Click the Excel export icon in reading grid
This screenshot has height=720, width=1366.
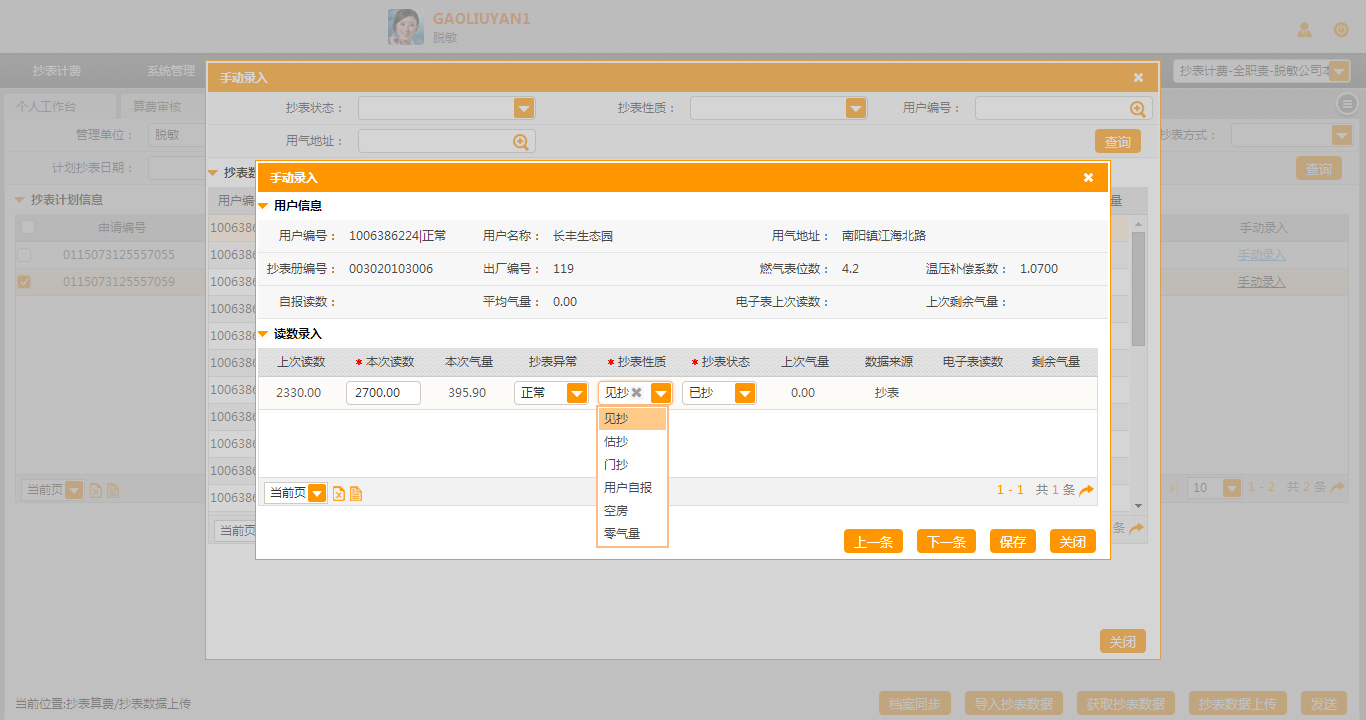pos(339,493)
